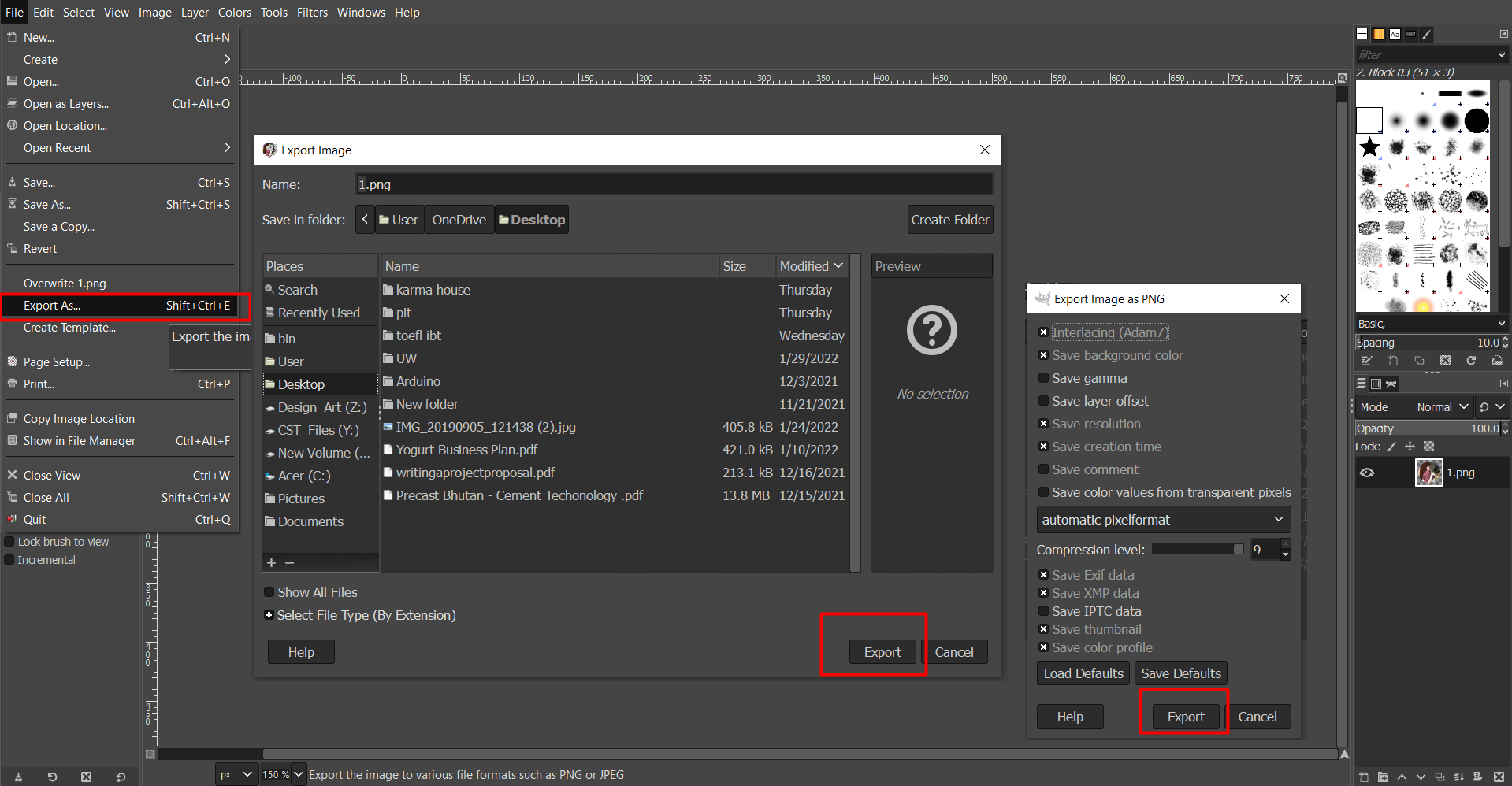1512x786 pixels.
Task: Create a new layer icon
Action: [x=1364, y=777]
